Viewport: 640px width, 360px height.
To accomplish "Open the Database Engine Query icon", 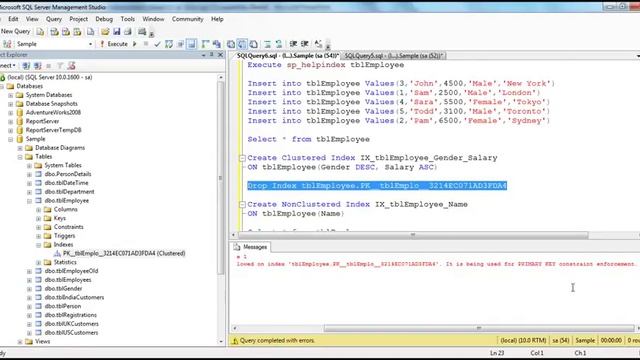I will (40, 31).
